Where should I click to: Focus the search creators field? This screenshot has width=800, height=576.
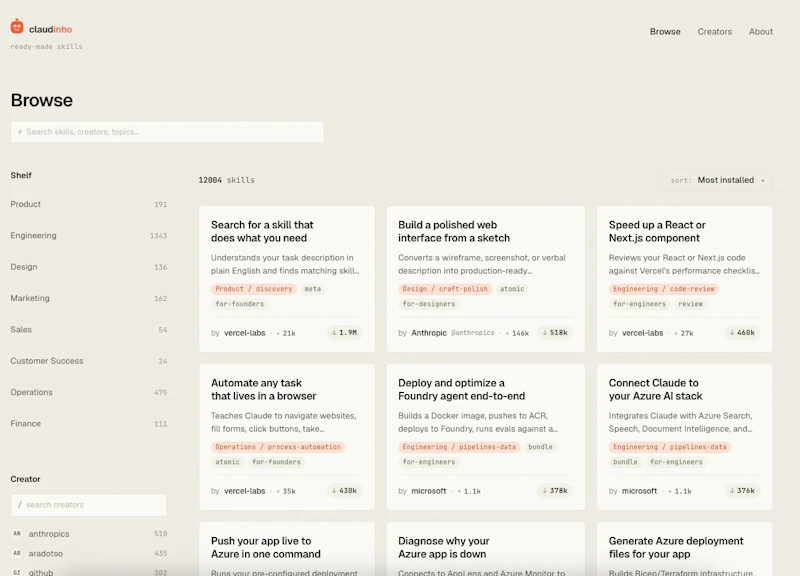click(x=89, y=505)
